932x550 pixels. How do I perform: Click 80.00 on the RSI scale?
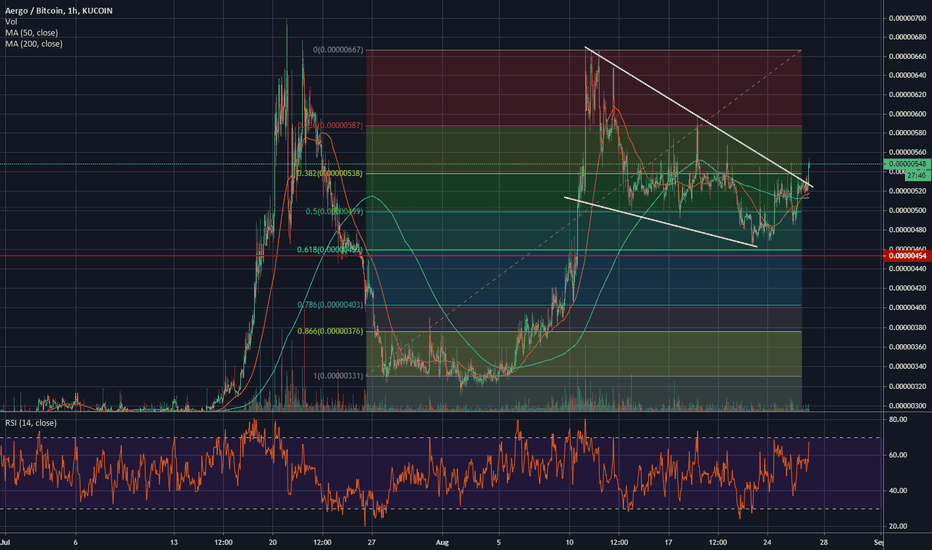click(898, 419)
